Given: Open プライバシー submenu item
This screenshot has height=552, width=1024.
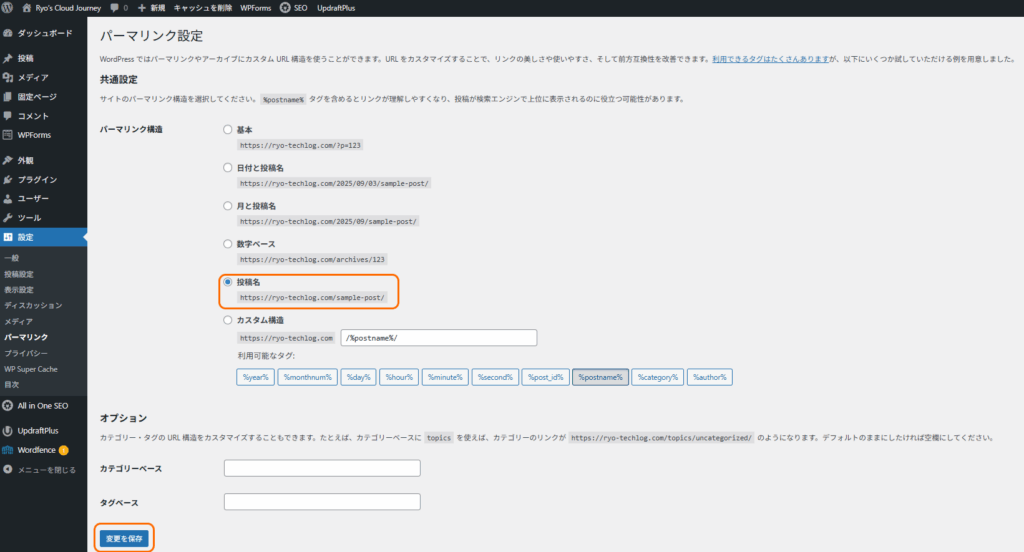Looking at the screenshot, I should (26, 353).
